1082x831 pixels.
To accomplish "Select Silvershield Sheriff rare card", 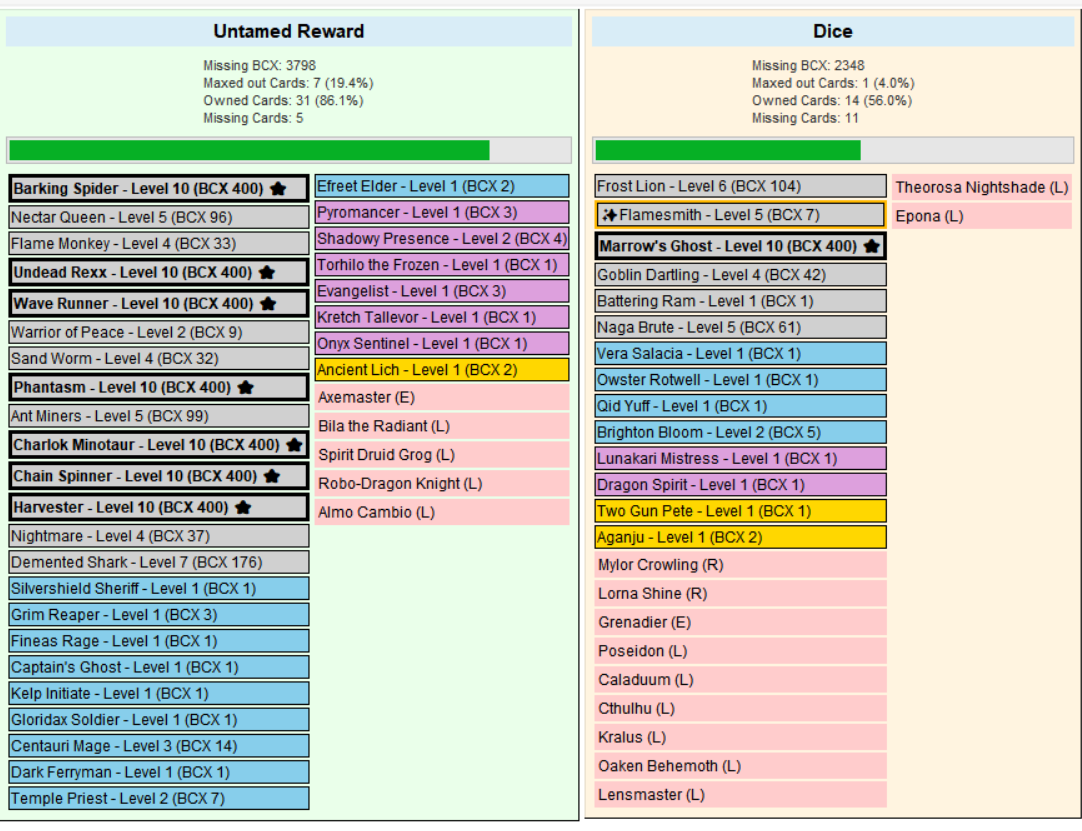I will [x=159, y=588].
